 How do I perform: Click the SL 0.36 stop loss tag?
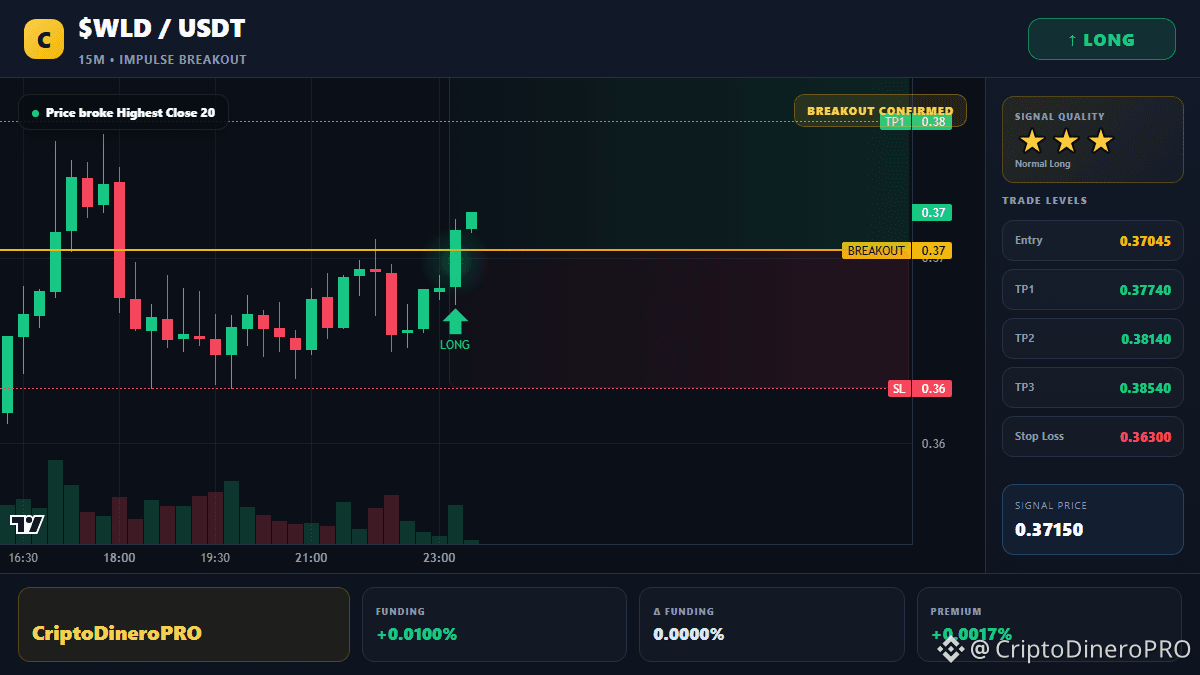click(919, 389)
